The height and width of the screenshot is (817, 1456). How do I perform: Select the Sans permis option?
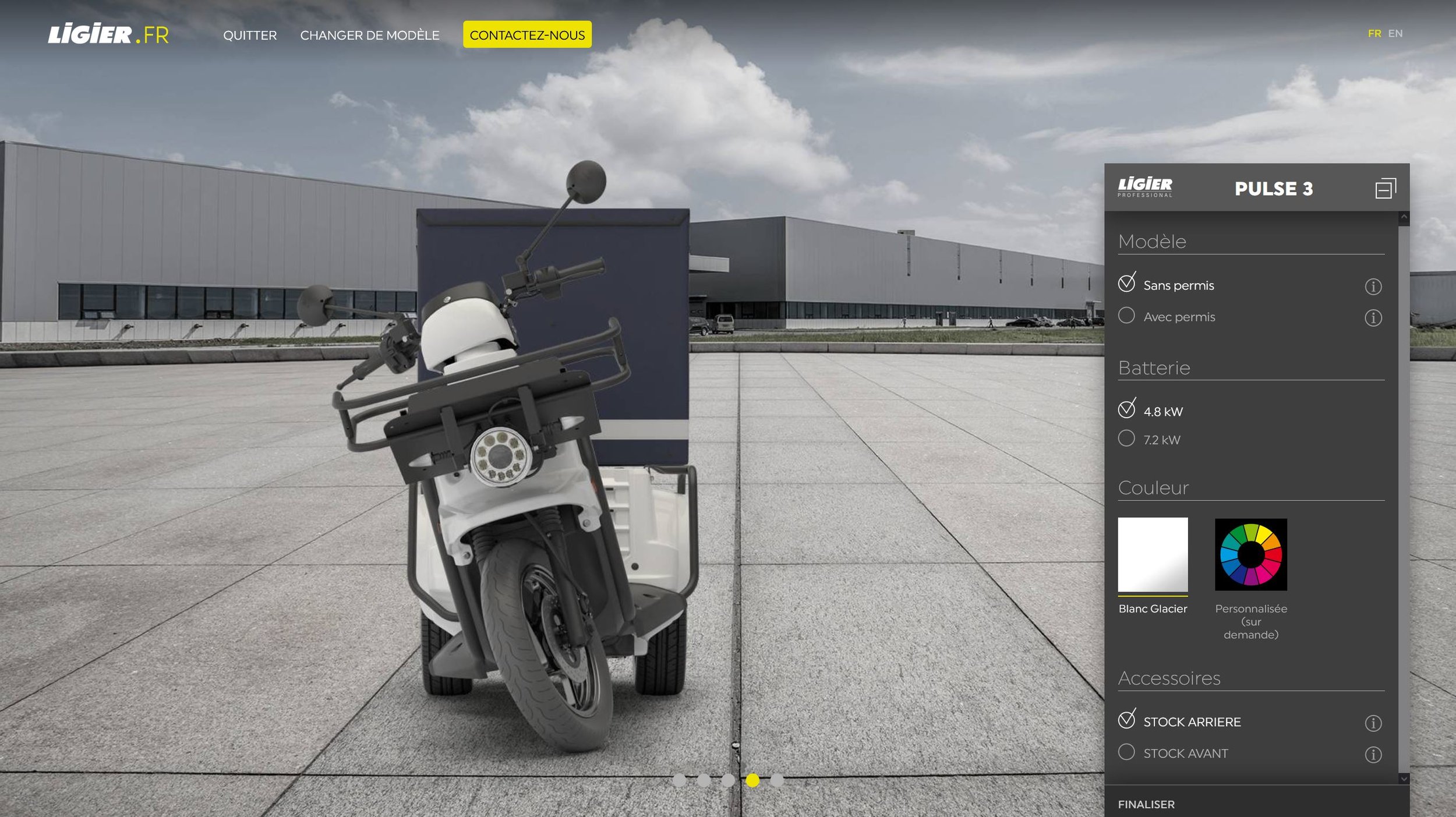(1166, 285)
